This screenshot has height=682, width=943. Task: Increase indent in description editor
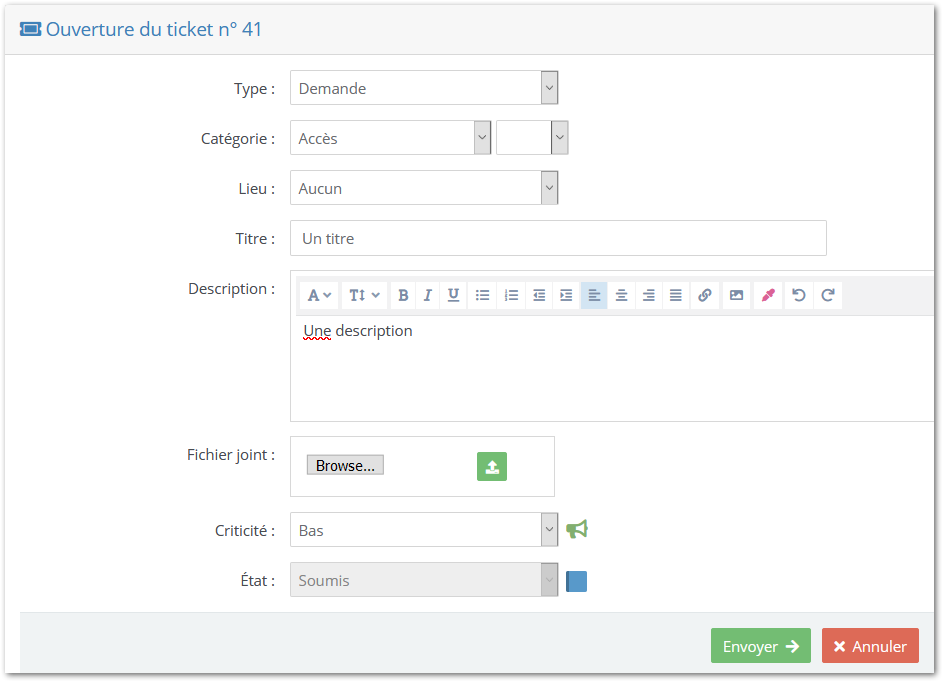tap(566, 295)
